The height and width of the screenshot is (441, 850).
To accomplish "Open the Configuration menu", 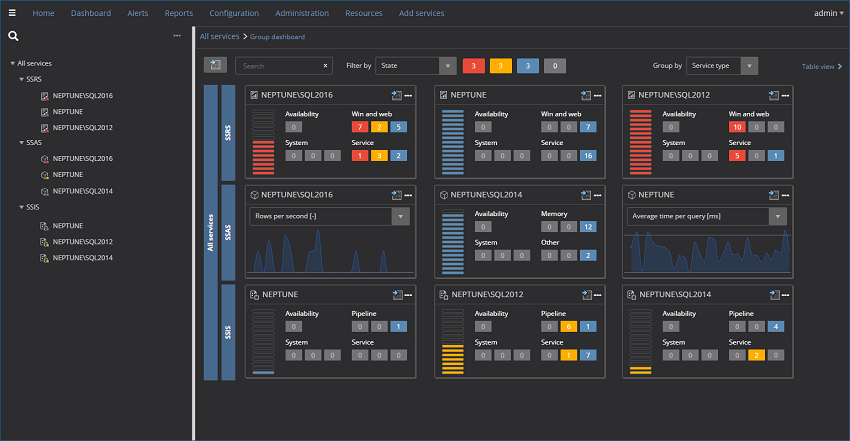I will (234, 13).
